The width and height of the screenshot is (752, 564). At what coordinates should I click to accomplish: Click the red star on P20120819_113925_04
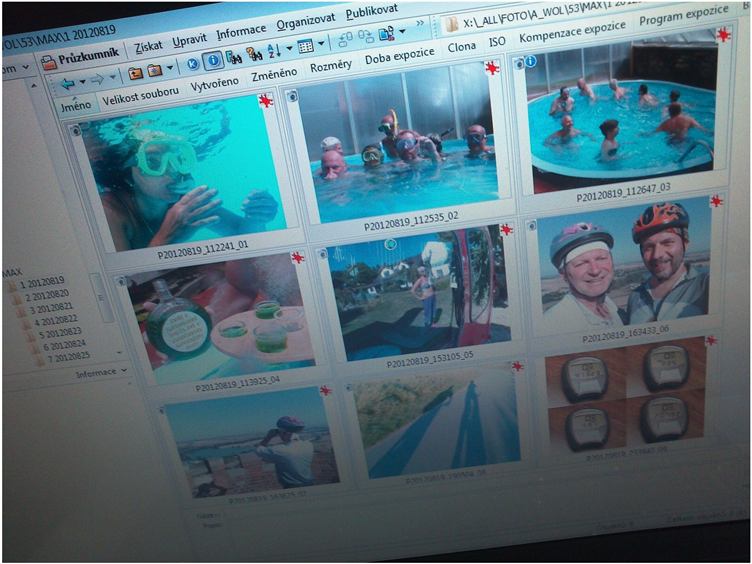[x=298, y=258]
